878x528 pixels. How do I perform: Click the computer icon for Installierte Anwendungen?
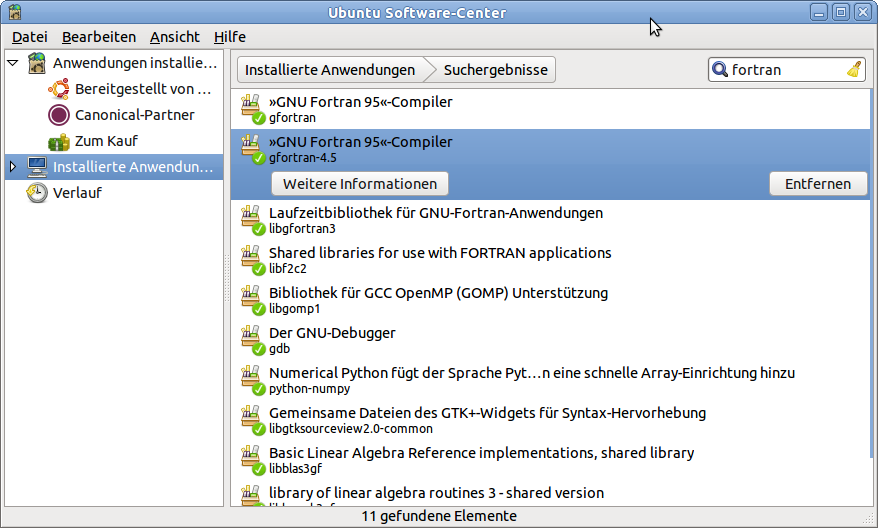37,167
